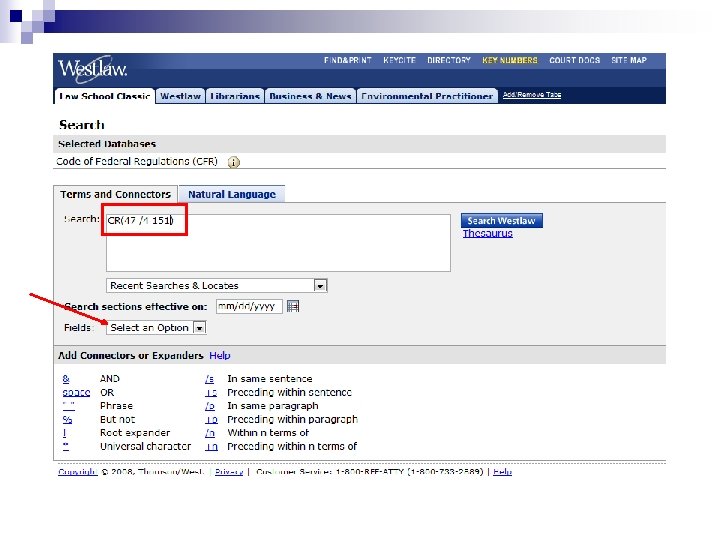Insert the +p Preceding within paragraph connector
Viewport: 720px width, 540px height.
[211, 419]
